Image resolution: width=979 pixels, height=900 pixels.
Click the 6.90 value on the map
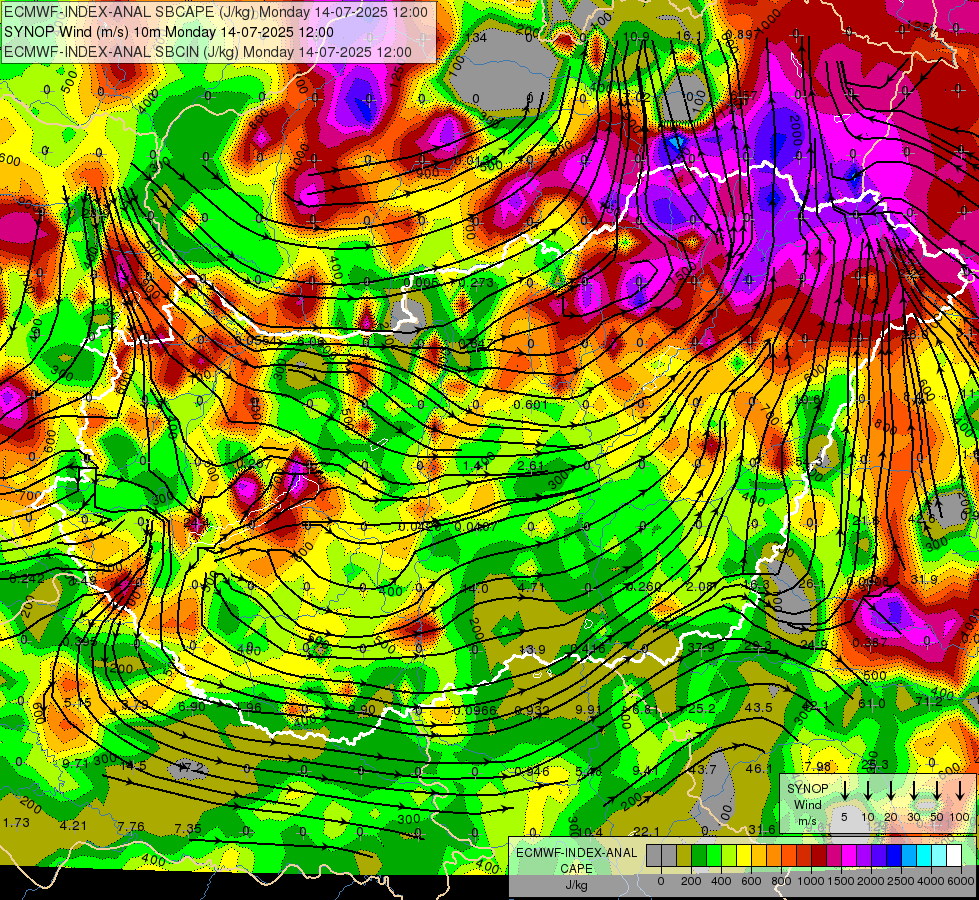[191, 706]
